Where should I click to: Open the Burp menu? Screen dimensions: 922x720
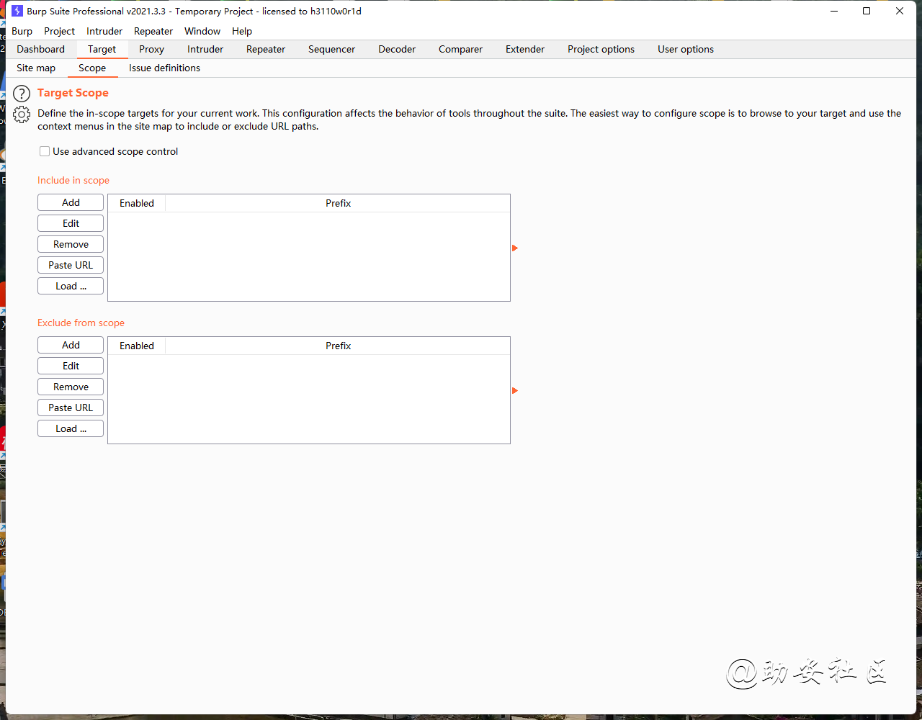pos(22,31)
